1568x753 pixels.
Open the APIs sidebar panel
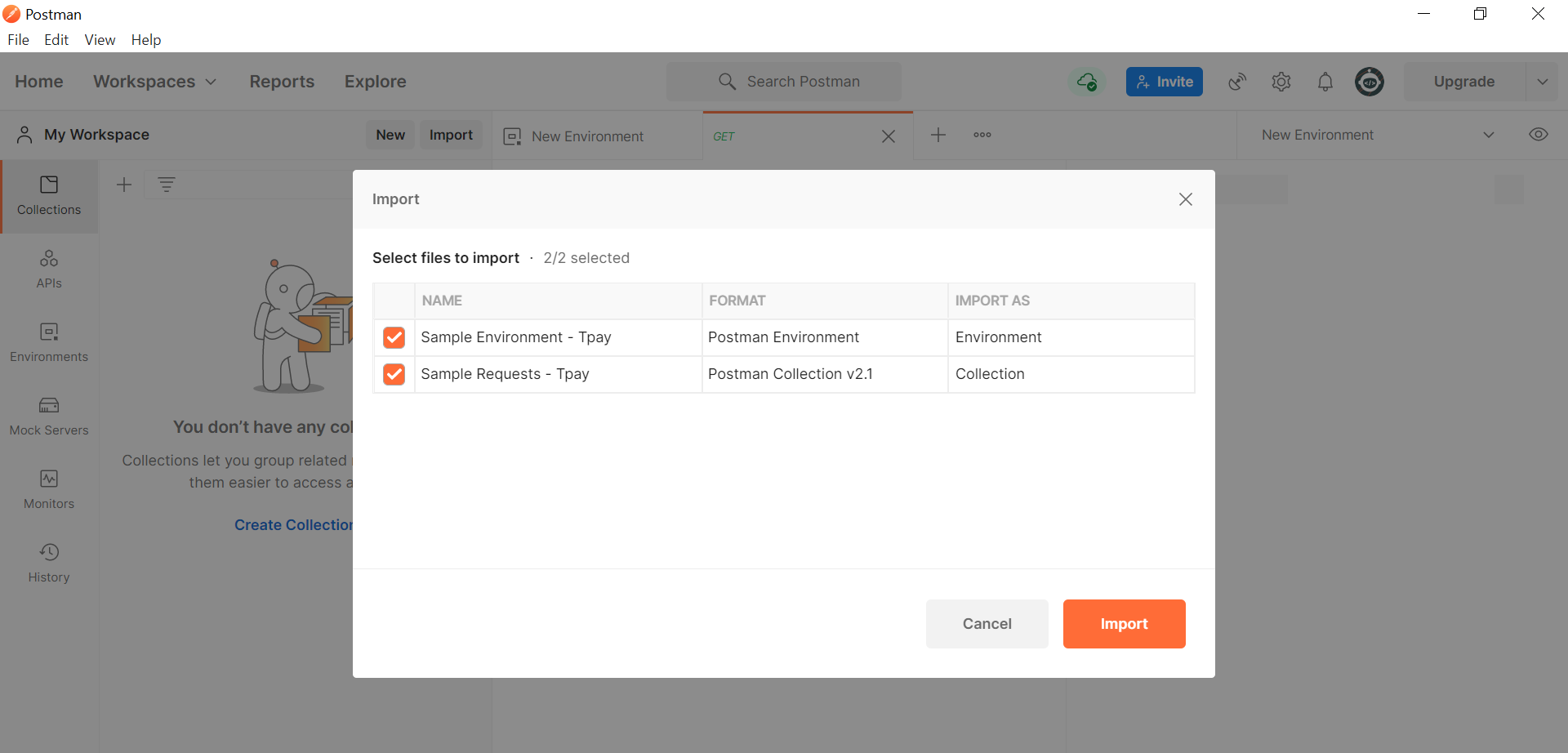point(49,270)
